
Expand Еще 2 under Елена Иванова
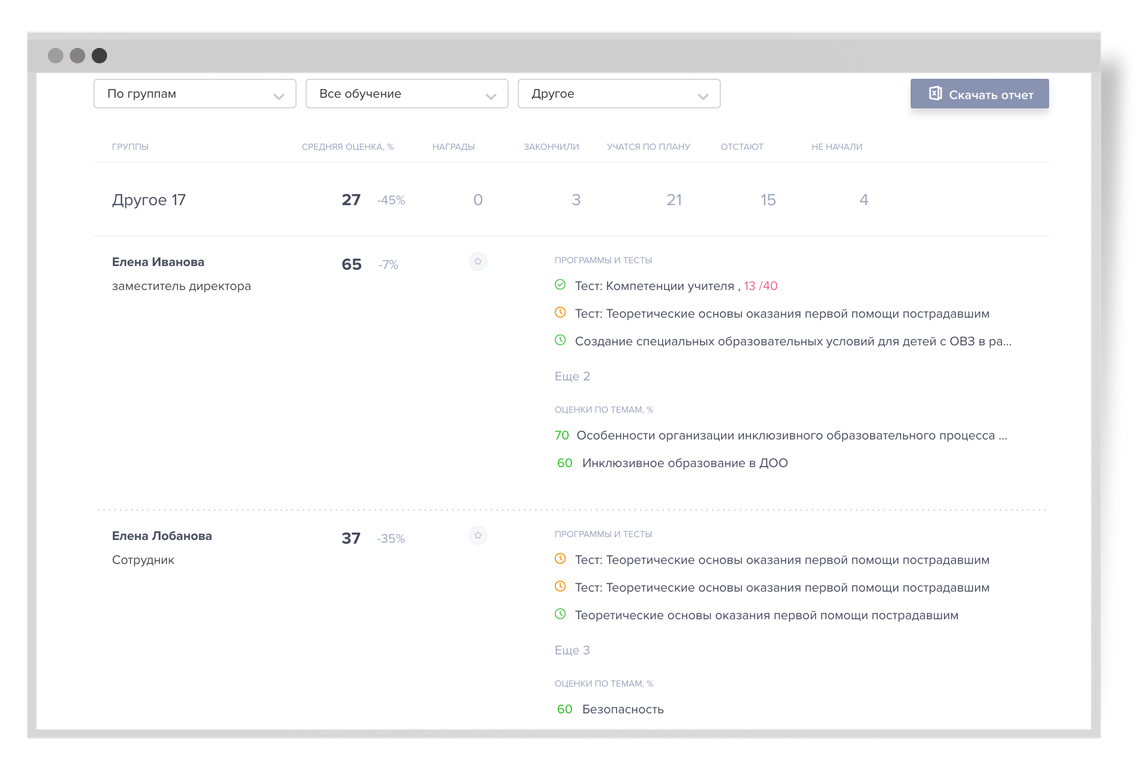point(572,376)
